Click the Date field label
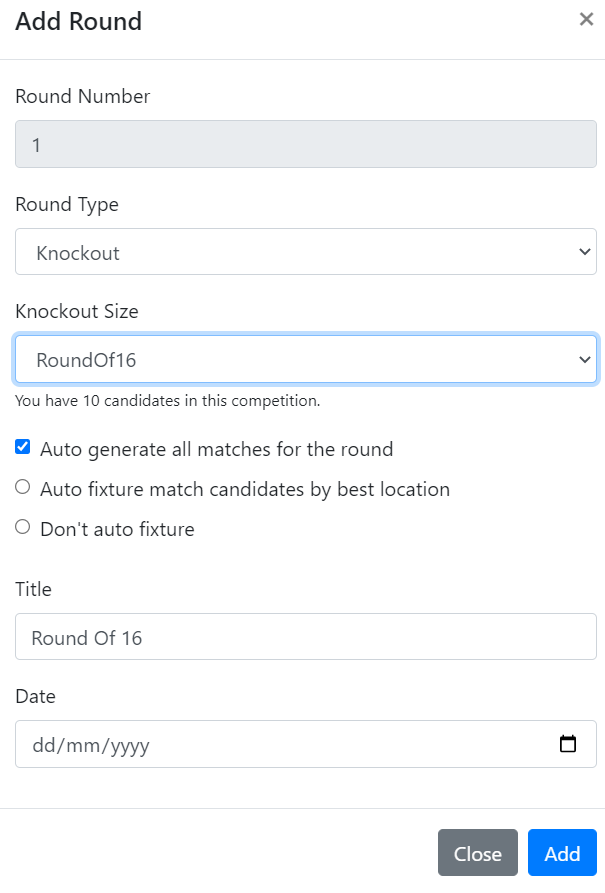The width and height of the screenshot is (605, 893). coord(35,697)
